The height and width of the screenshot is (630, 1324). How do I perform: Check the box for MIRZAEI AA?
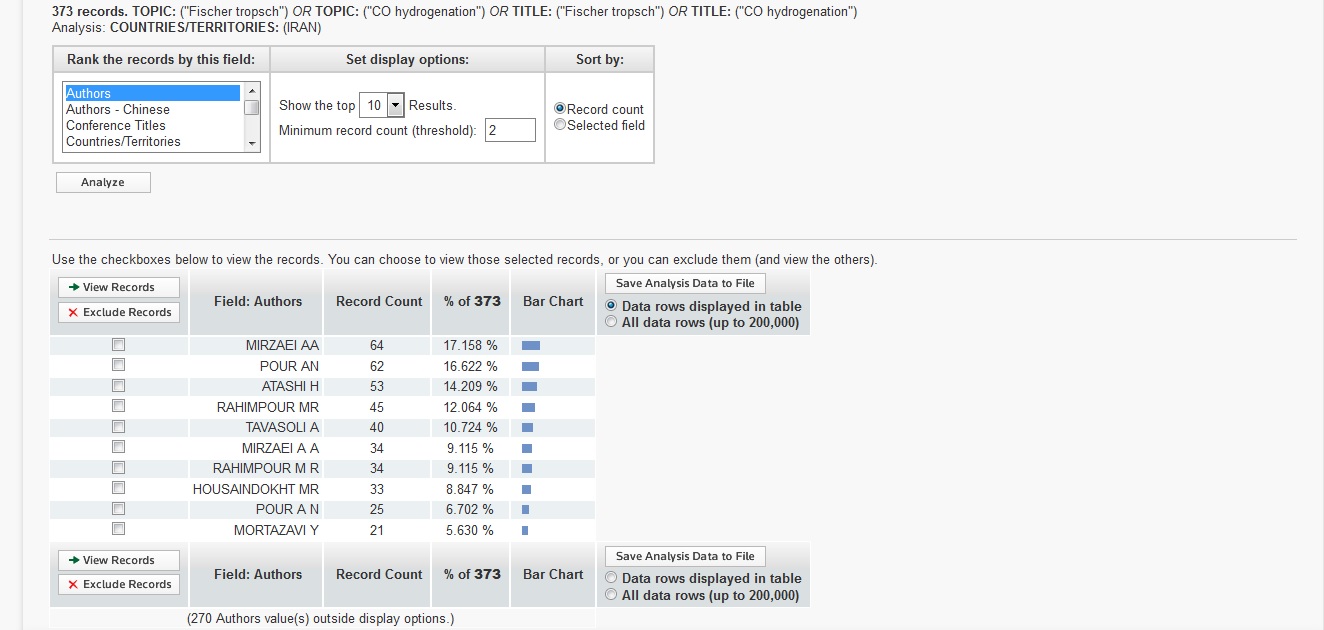[118, 345]
